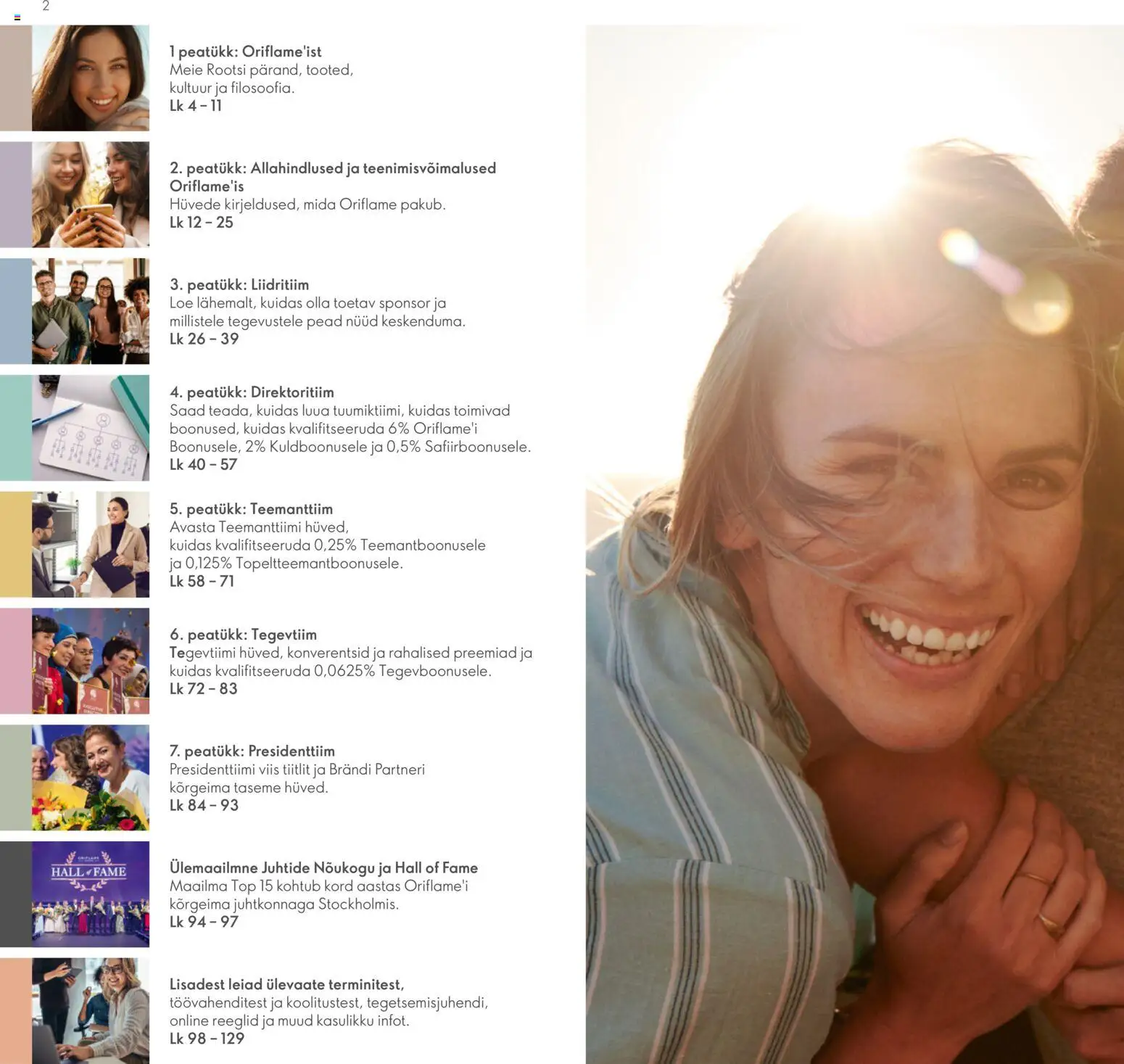
Task: Click the handshake business meeting thumbnail
Action: (x=91, y=545)
